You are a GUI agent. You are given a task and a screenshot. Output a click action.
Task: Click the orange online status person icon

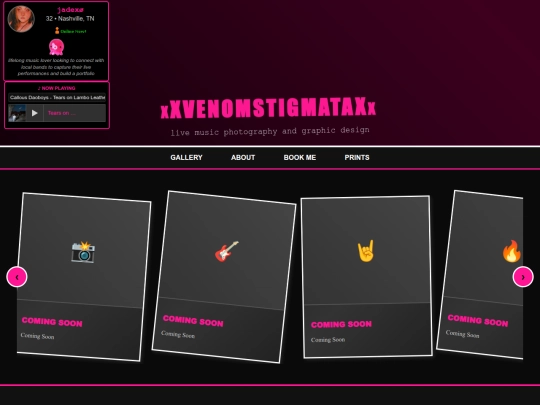(x=57, y=31)
